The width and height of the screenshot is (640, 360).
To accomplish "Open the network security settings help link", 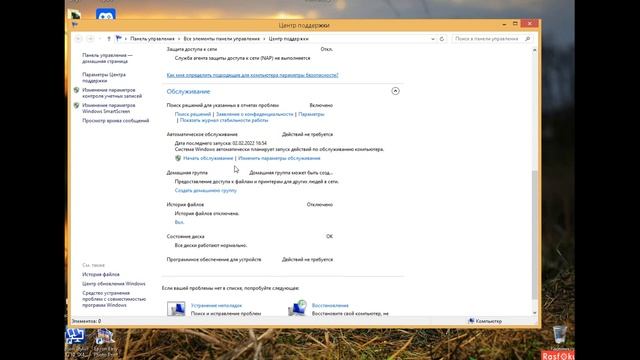I will (x=252, y=75).
